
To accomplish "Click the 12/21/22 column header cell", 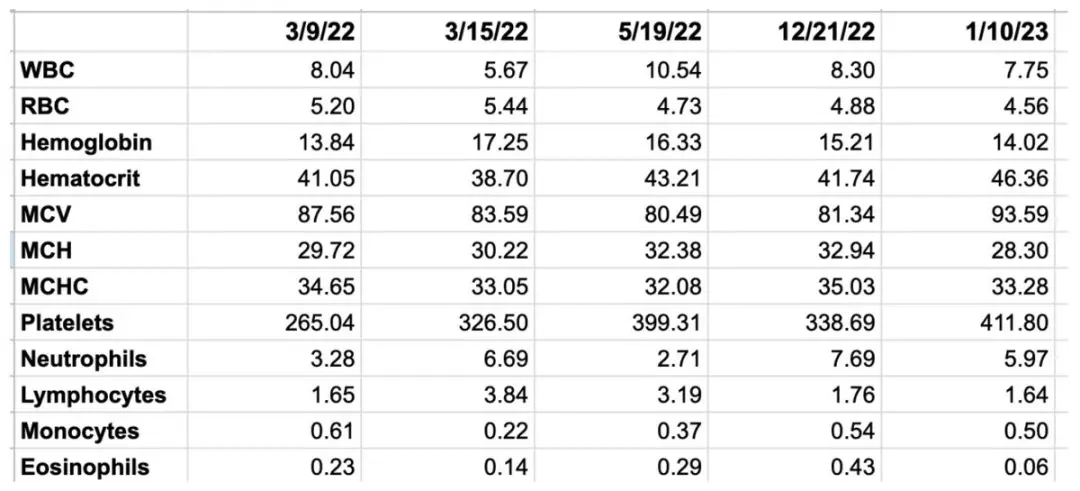I will pyautogui.click(x=794, y=32).
